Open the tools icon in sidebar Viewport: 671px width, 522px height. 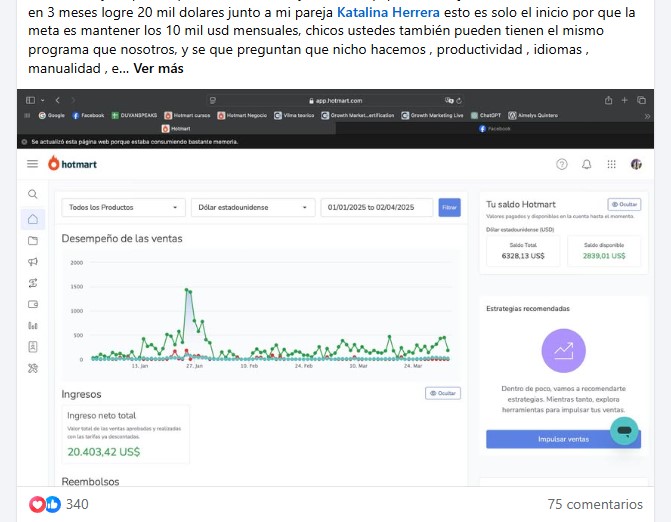pos(33,368)
